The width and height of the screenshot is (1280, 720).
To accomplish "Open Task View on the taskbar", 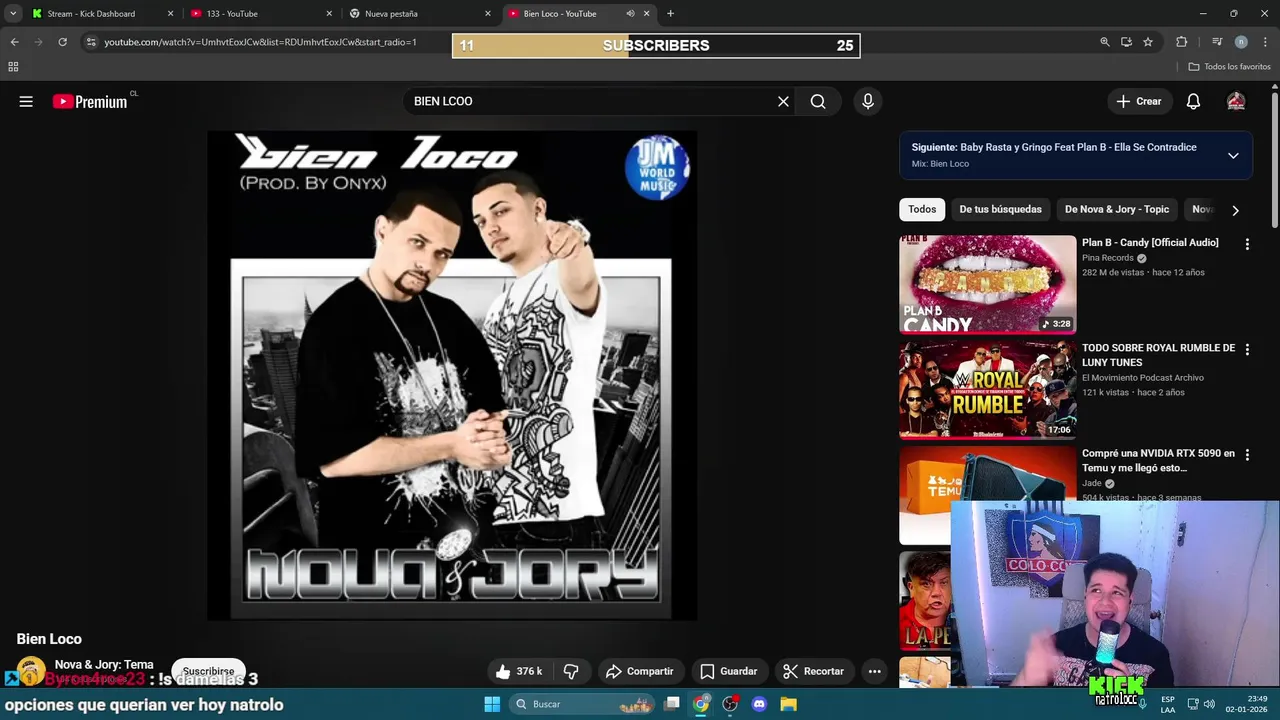I will (672, 704).
